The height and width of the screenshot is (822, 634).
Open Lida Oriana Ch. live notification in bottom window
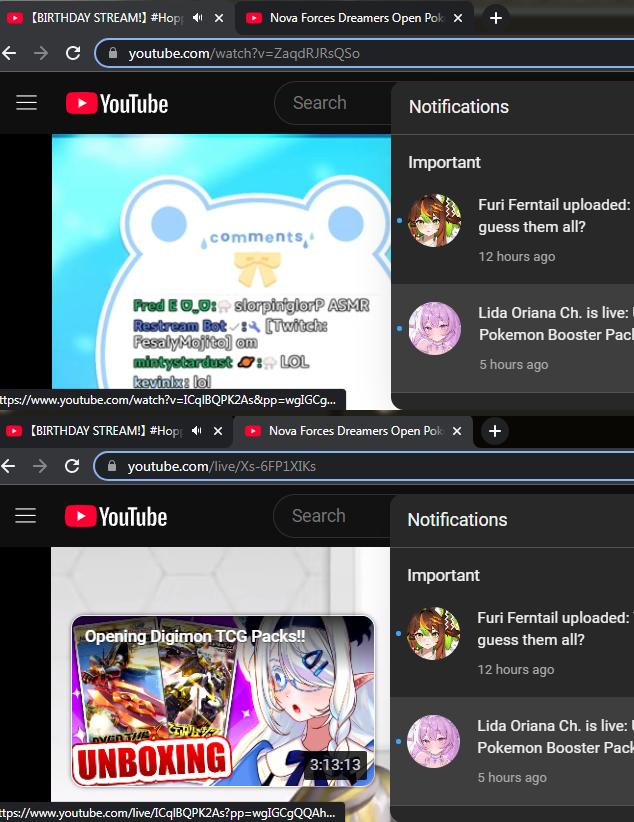[512, 751]
